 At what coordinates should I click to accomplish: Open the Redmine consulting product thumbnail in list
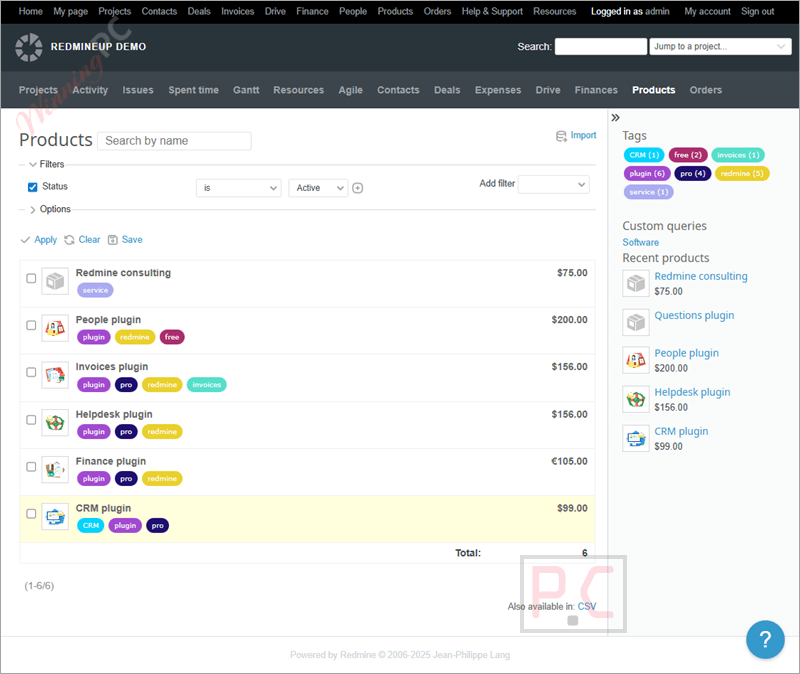[55, 281]
